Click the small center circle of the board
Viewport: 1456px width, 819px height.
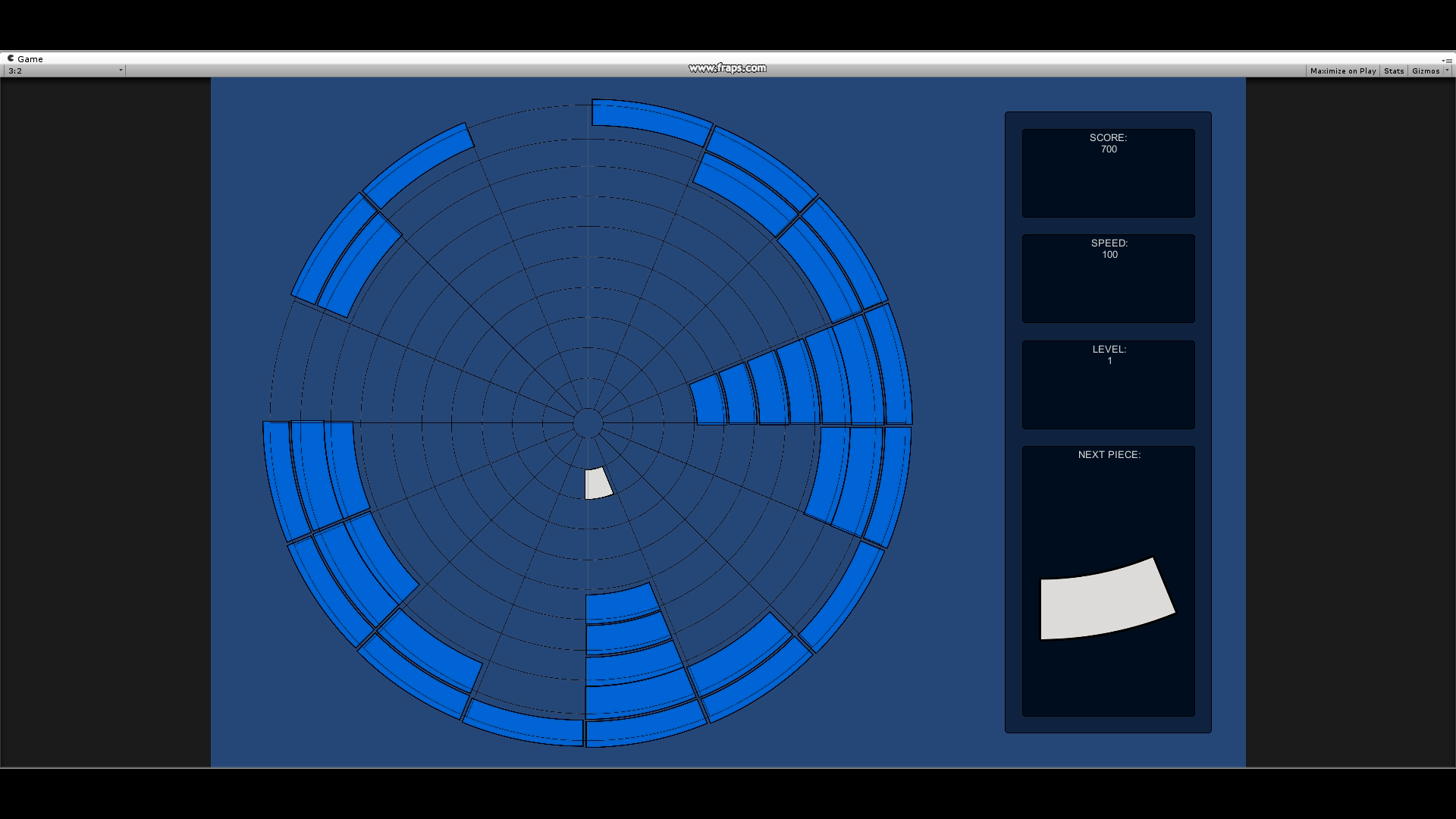pos(588,423)
